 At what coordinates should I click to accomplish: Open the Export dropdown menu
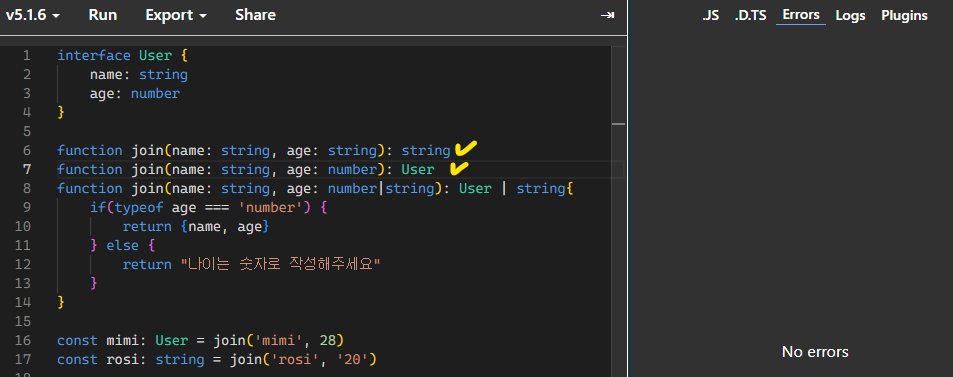[x=176, y=15]
